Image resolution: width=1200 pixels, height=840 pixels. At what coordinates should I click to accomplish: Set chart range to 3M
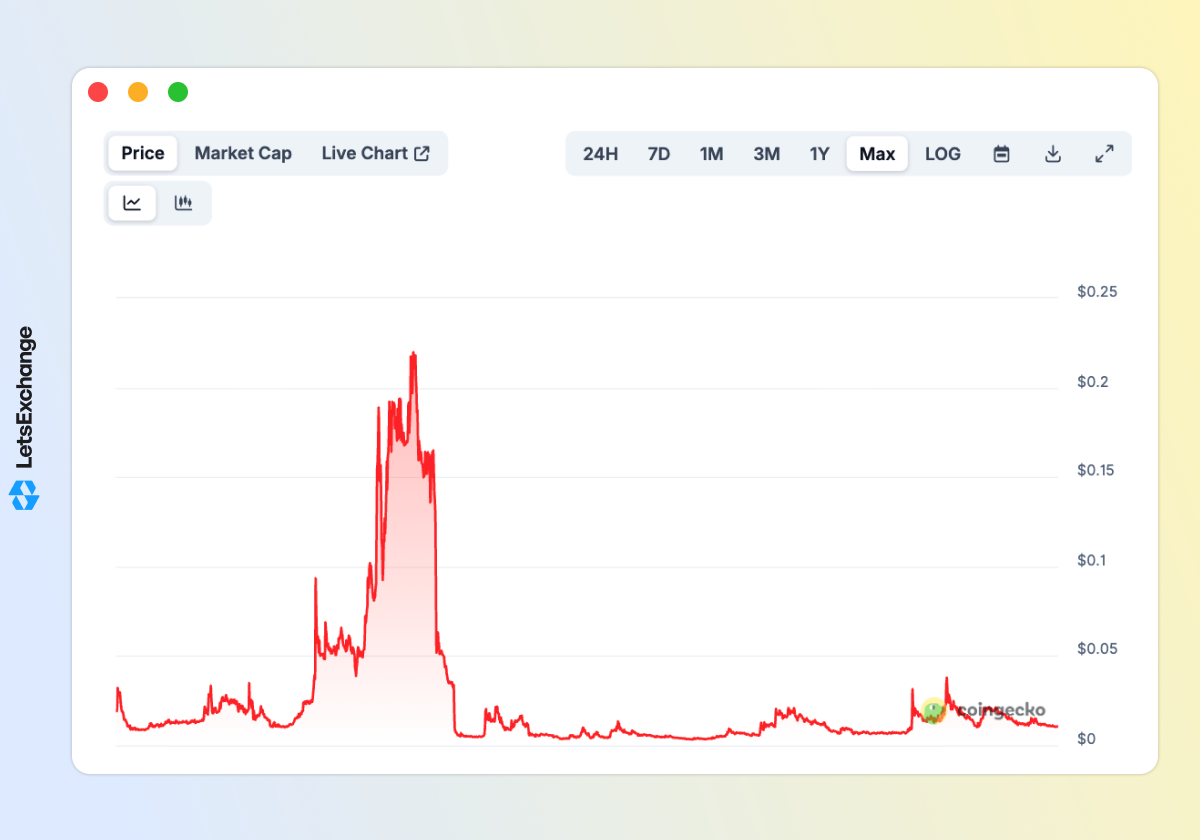tap(766, 154)
